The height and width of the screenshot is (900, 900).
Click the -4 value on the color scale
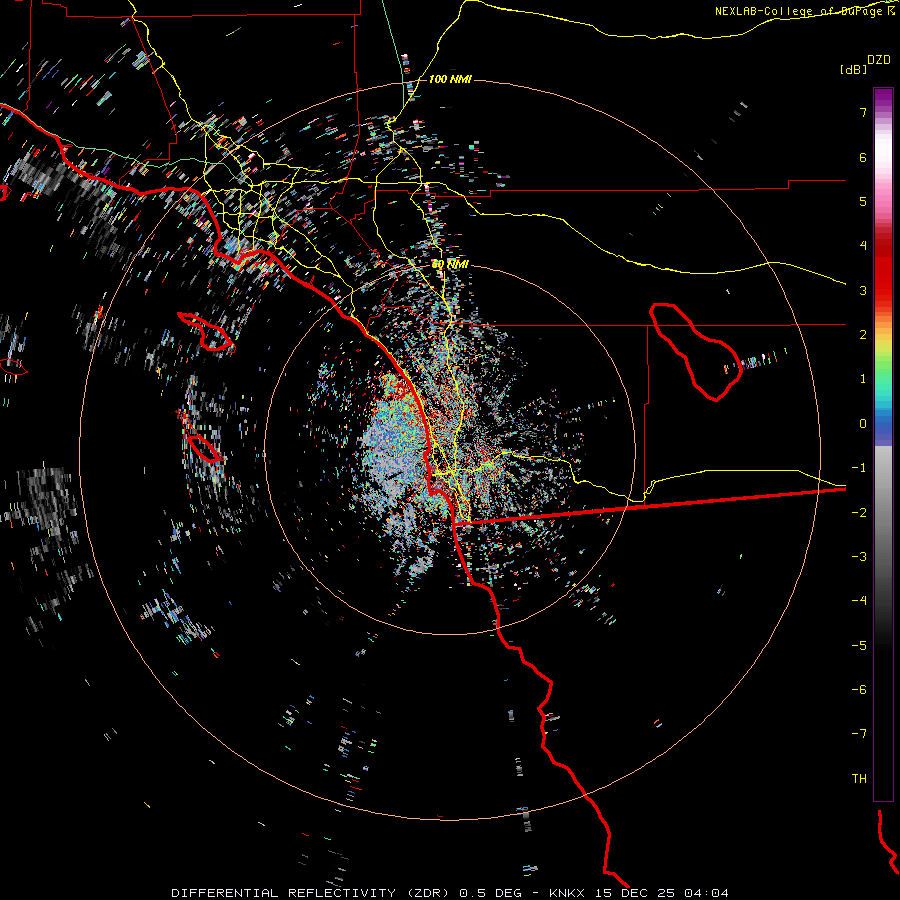859,600
